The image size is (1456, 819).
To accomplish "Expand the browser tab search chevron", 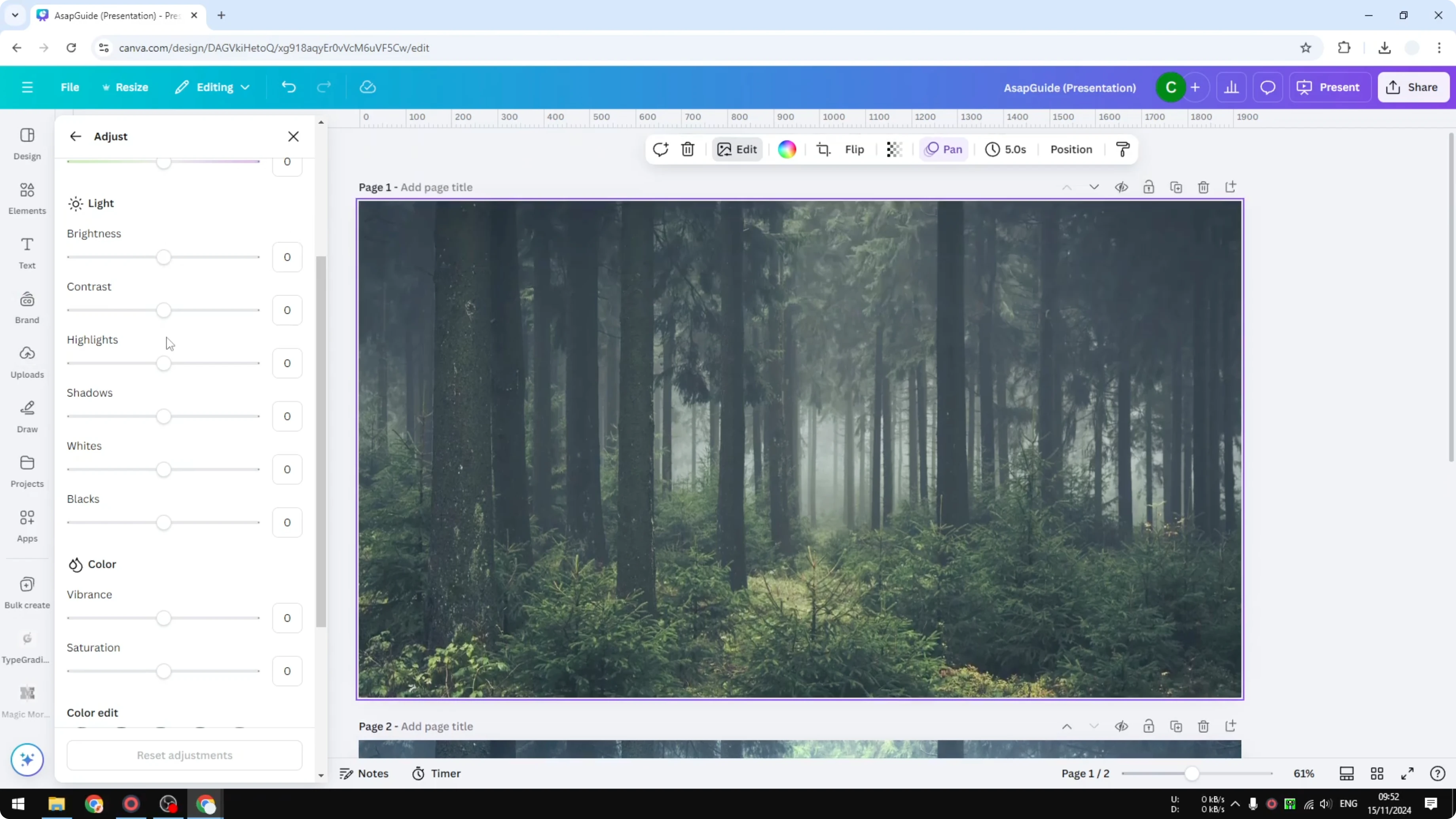I will point(15,15).
